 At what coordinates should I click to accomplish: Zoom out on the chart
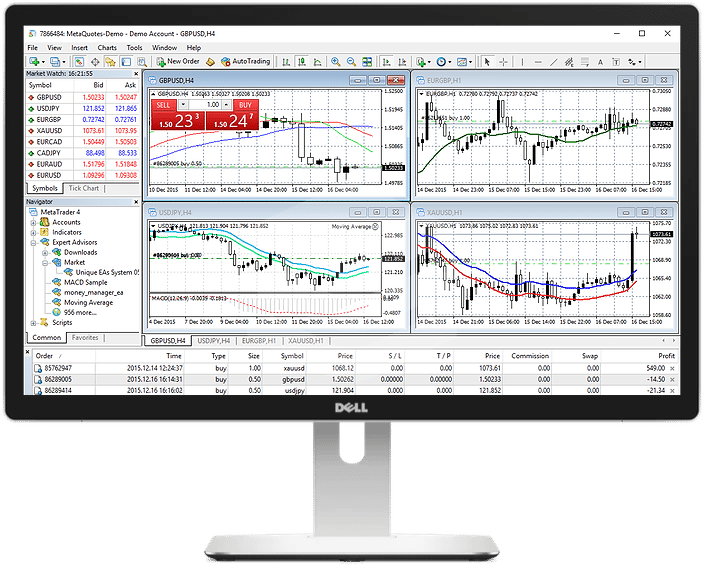coord(351,61)
